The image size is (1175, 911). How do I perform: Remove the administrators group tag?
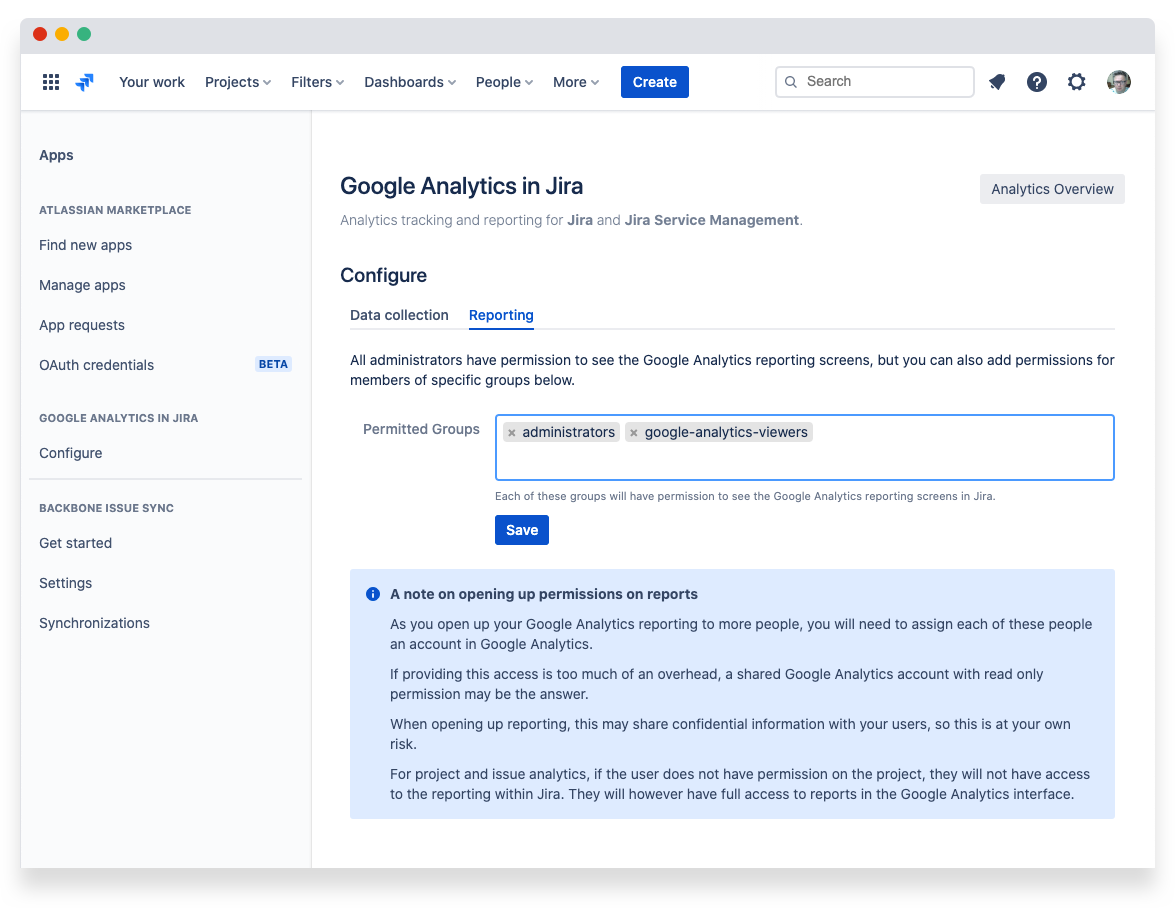pos(512,433)
